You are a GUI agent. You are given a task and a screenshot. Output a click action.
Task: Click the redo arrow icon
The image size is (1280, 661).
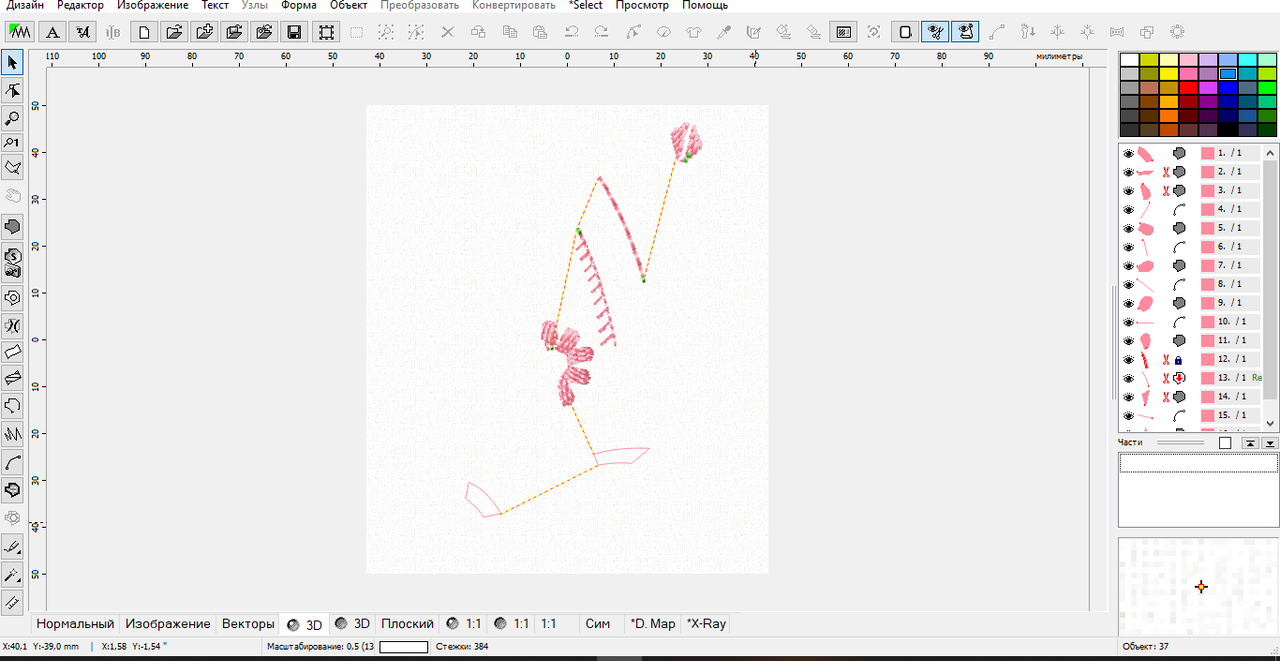pyautogui.click(x=601, y=32)
